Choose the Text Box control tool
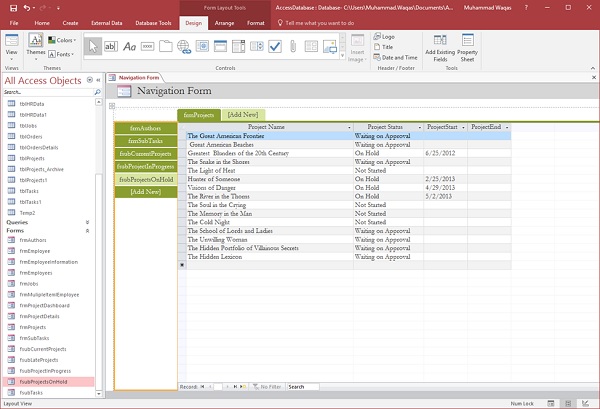Screen dimensions: 600x409 [111, 46]
